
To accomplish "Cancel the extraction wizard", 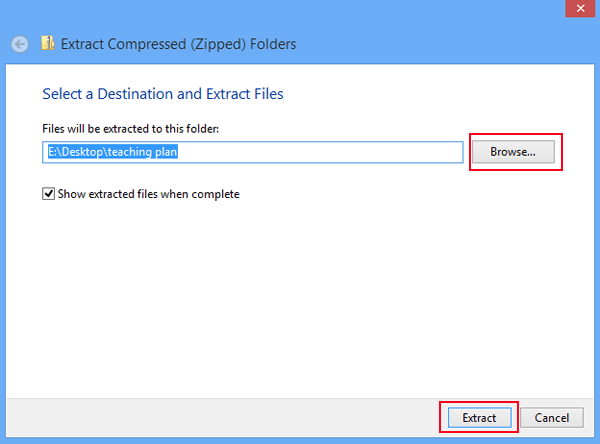I will pyautogui.click(x=552, y=418).
